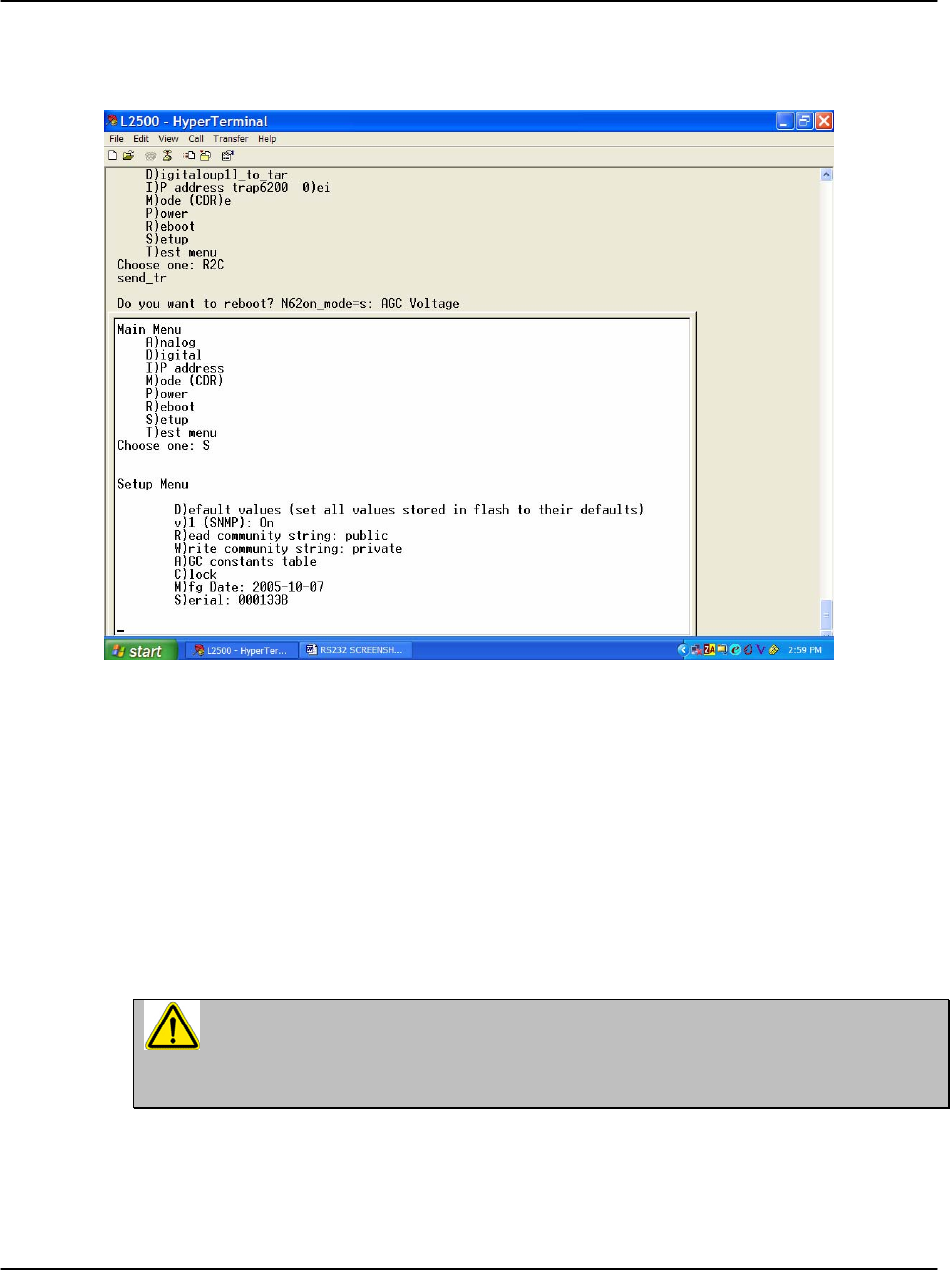
Task: Open the Help menu
Action: point(267,139)
